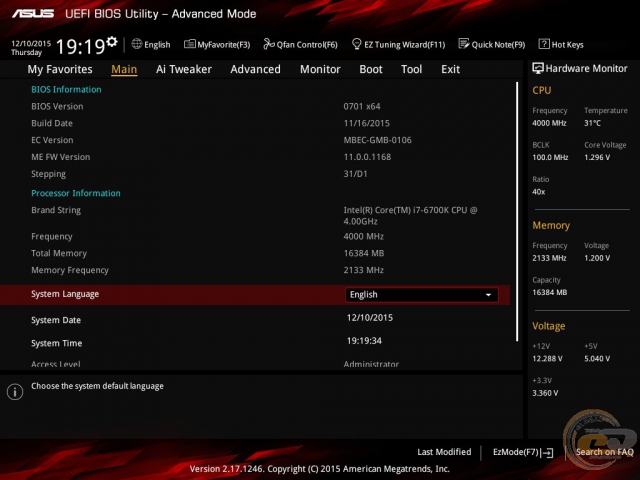Open MyFavorite(F3) from the top toolbar
This screenshot has width=640, height=480.
point(217,44)
